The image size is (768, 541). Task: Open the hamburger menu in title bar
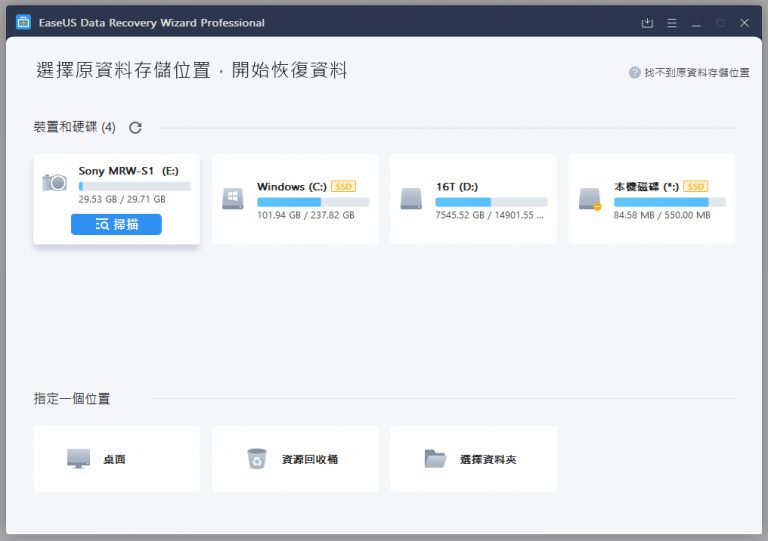click(672, 23)
